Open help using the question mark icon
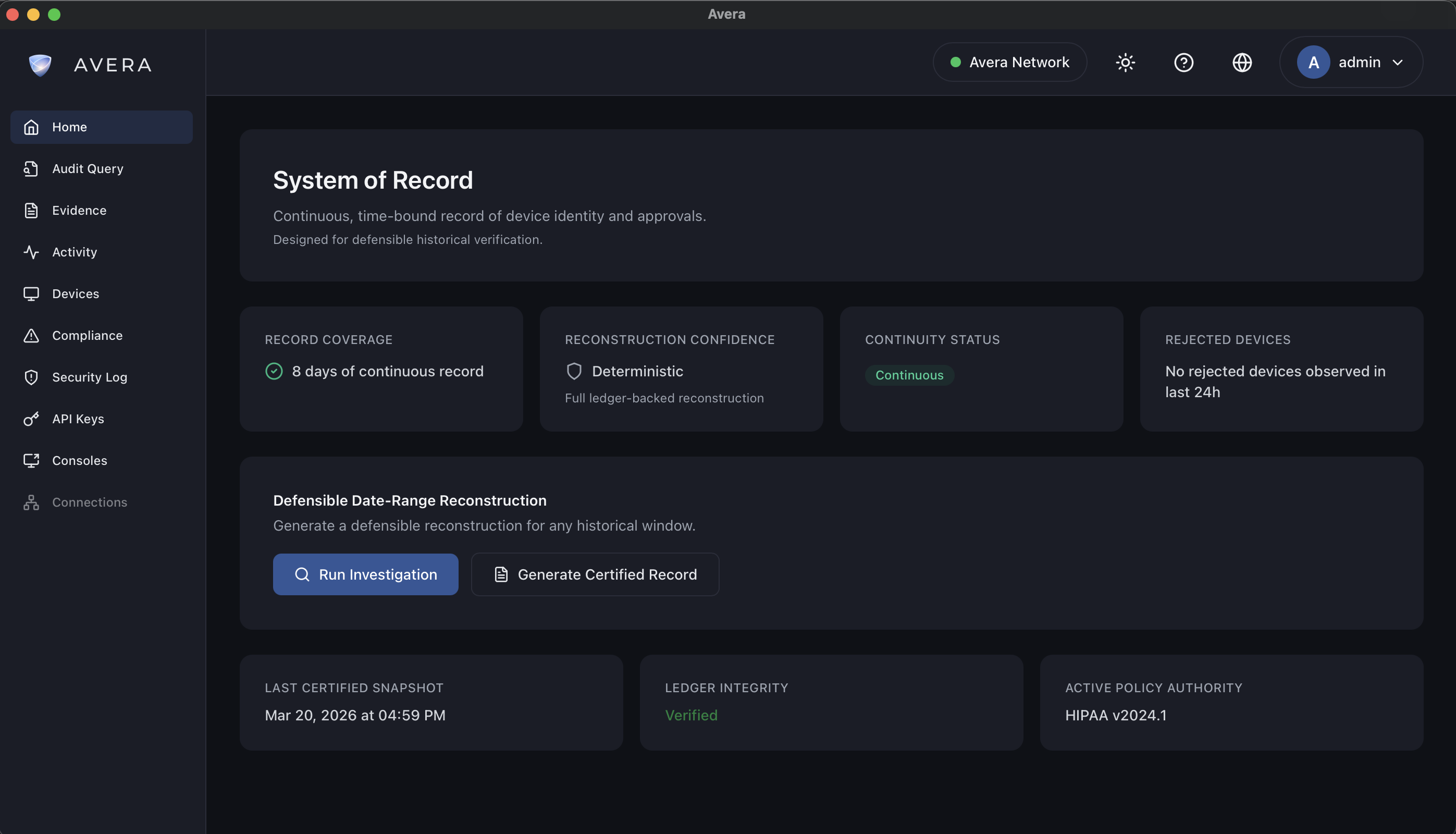Image resolution: width=1456 pixels, height=834 pixels. coord(1183,63)
